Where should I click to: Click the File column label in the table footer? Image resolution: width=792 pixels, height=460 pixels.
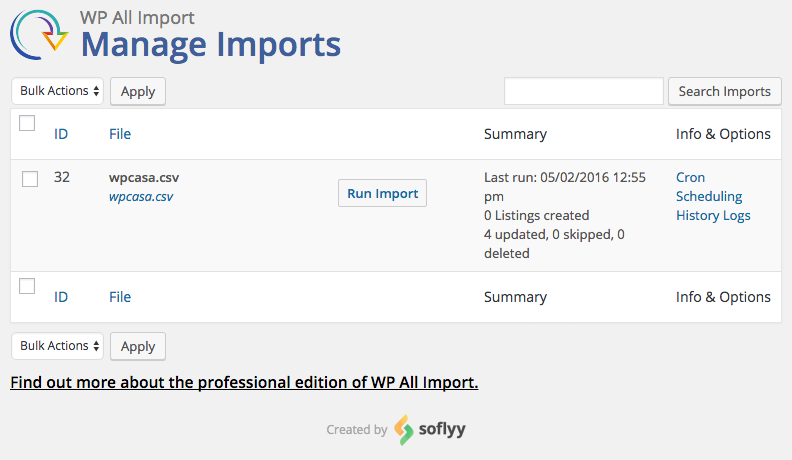click(120, 297)
